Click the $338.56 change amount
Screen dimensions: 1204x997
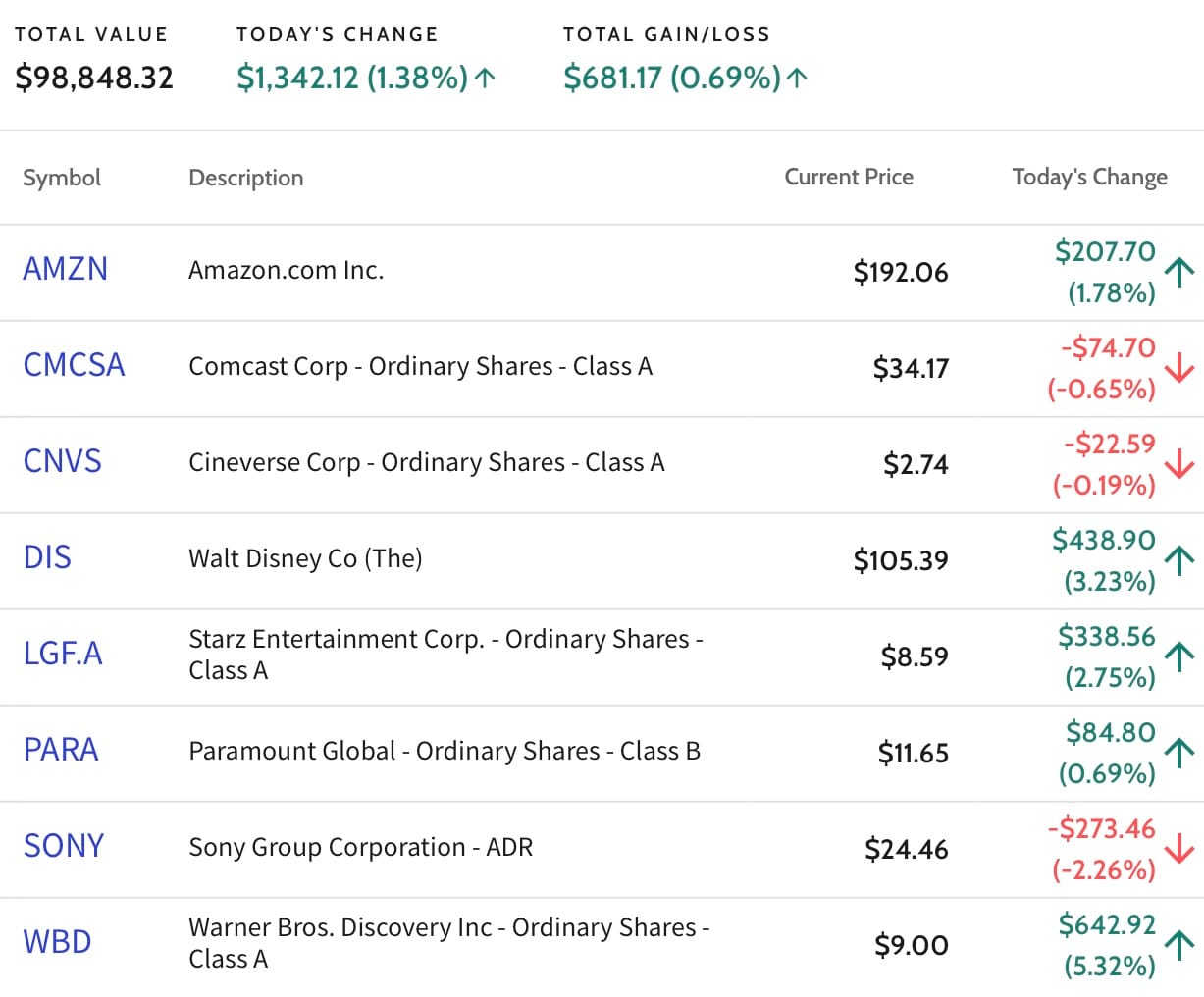(x=1107, y=636)
